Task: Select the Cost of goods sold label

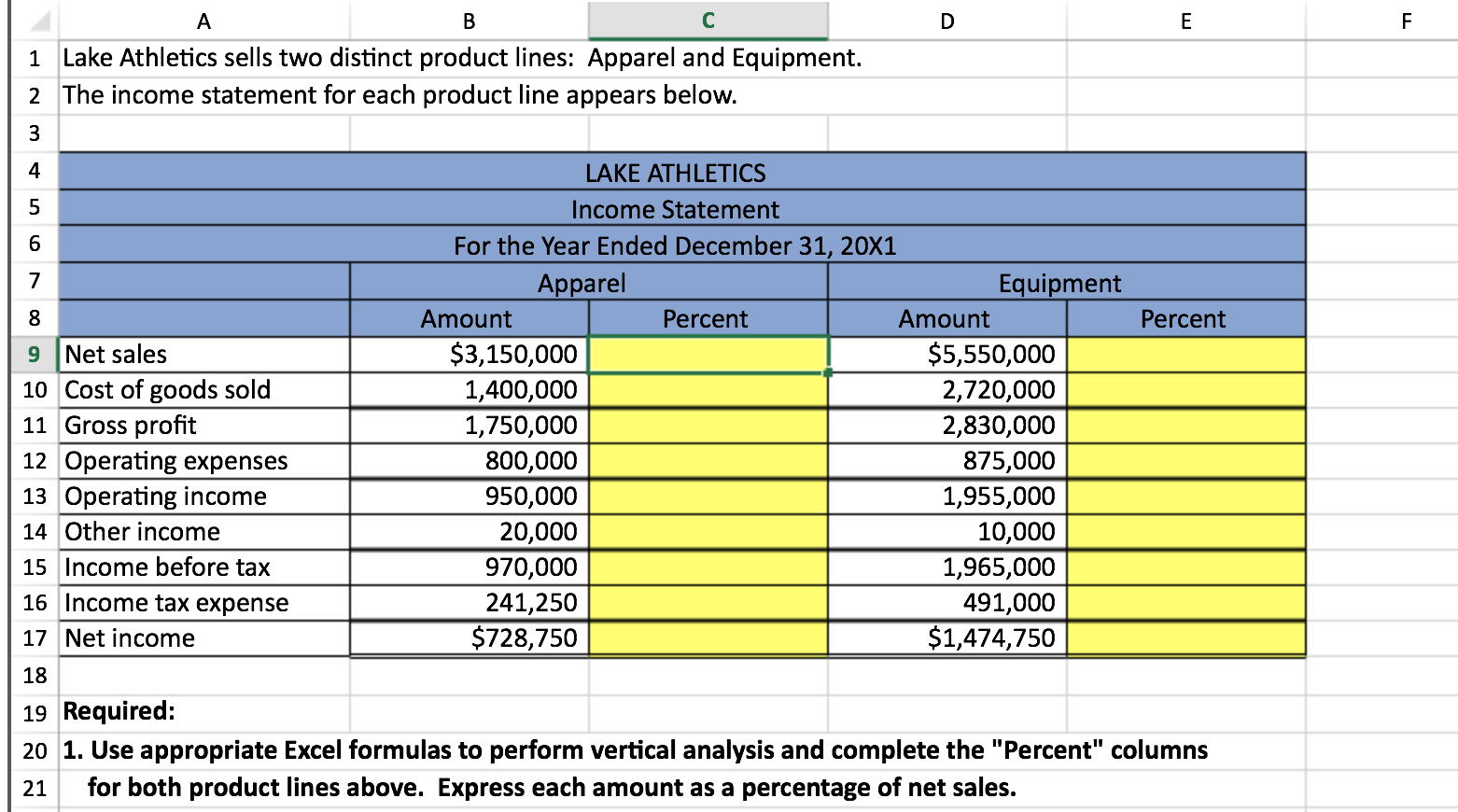Action: pos(204,390)
